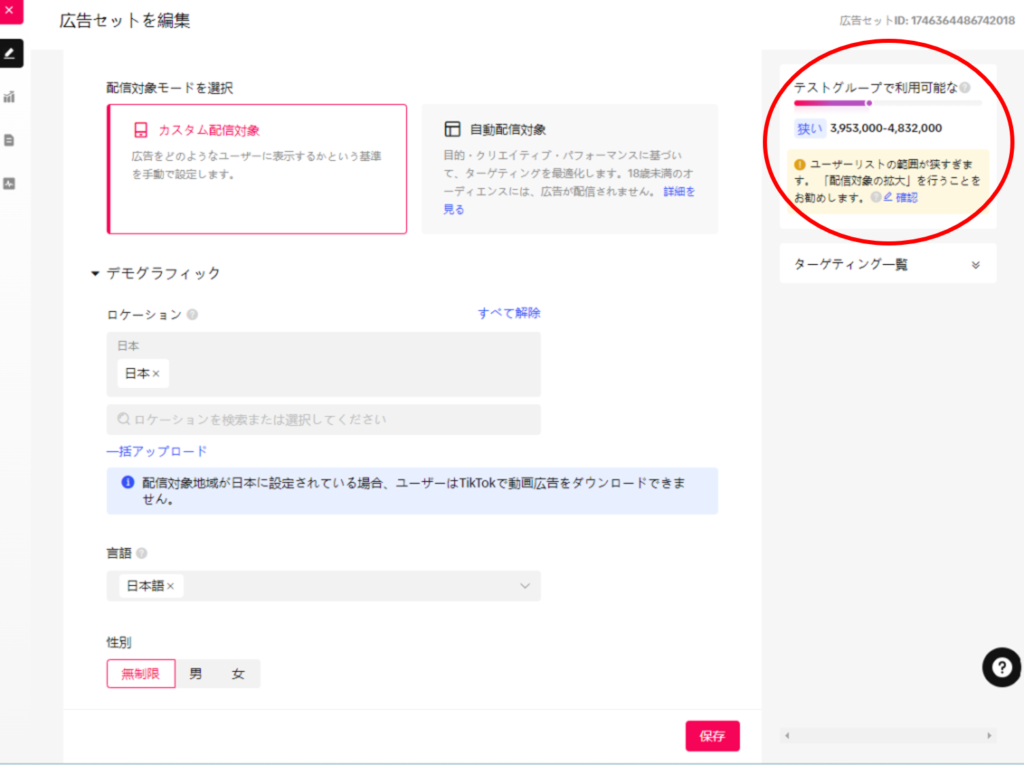The height and width of the screenshot is (765, 1024).
Task: Click the すべて解除 link
Action: (509, 313)
